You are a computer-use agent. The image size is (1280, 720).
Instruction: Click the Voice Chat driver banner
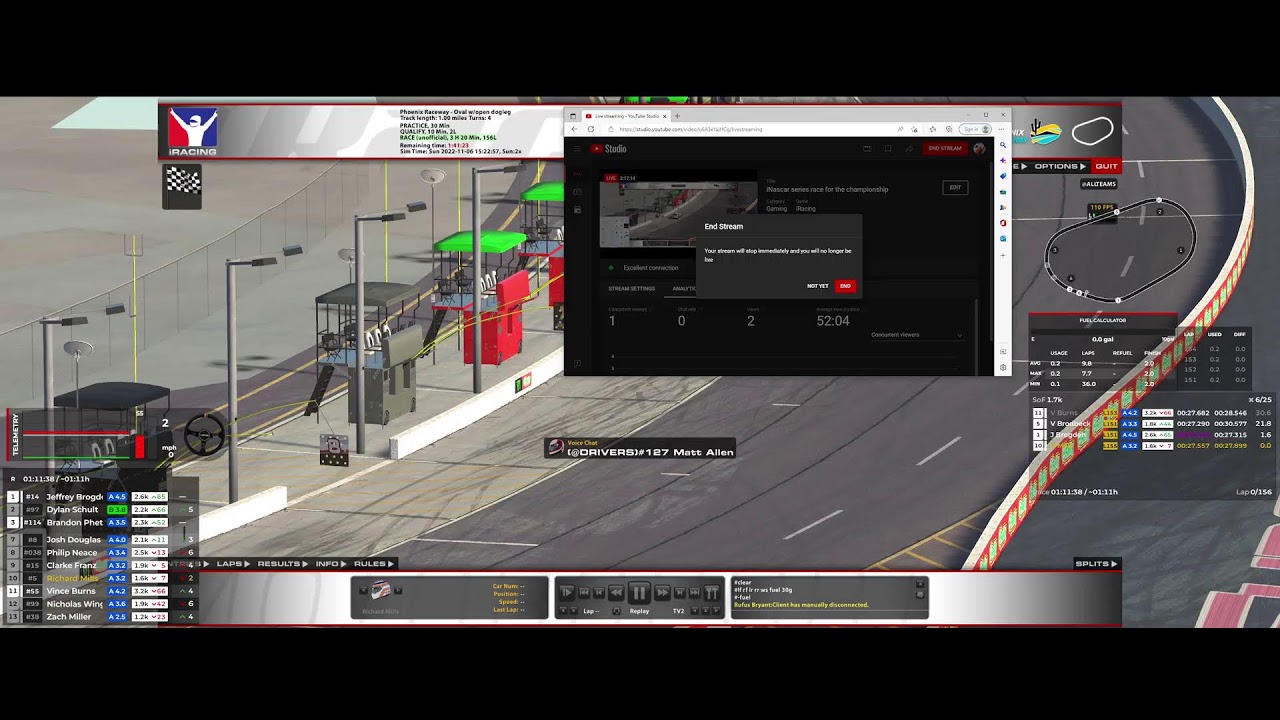coord(640,448)
